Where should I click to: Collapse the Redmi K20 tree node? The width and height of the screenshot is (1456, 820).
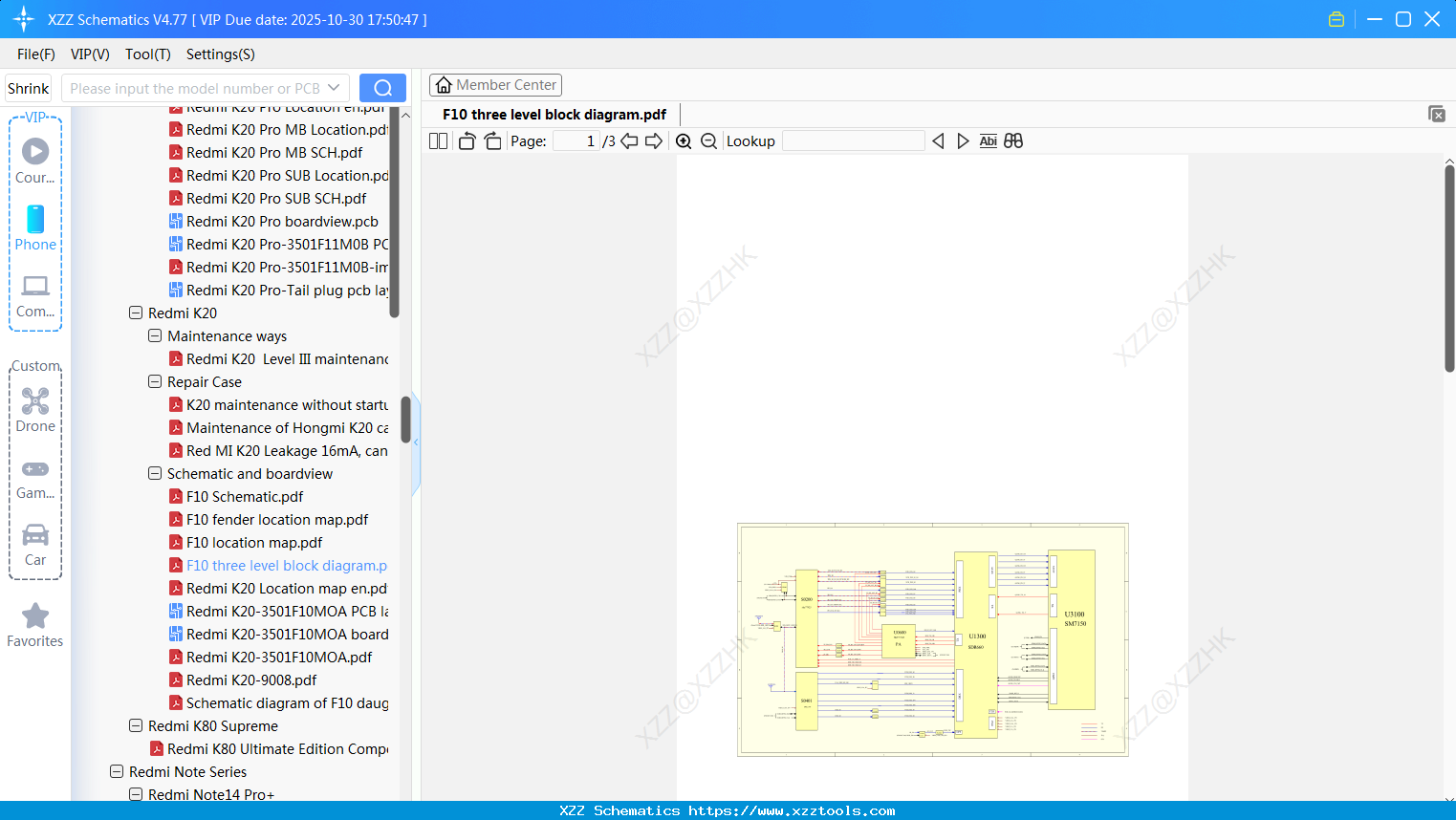pos(135,313)
